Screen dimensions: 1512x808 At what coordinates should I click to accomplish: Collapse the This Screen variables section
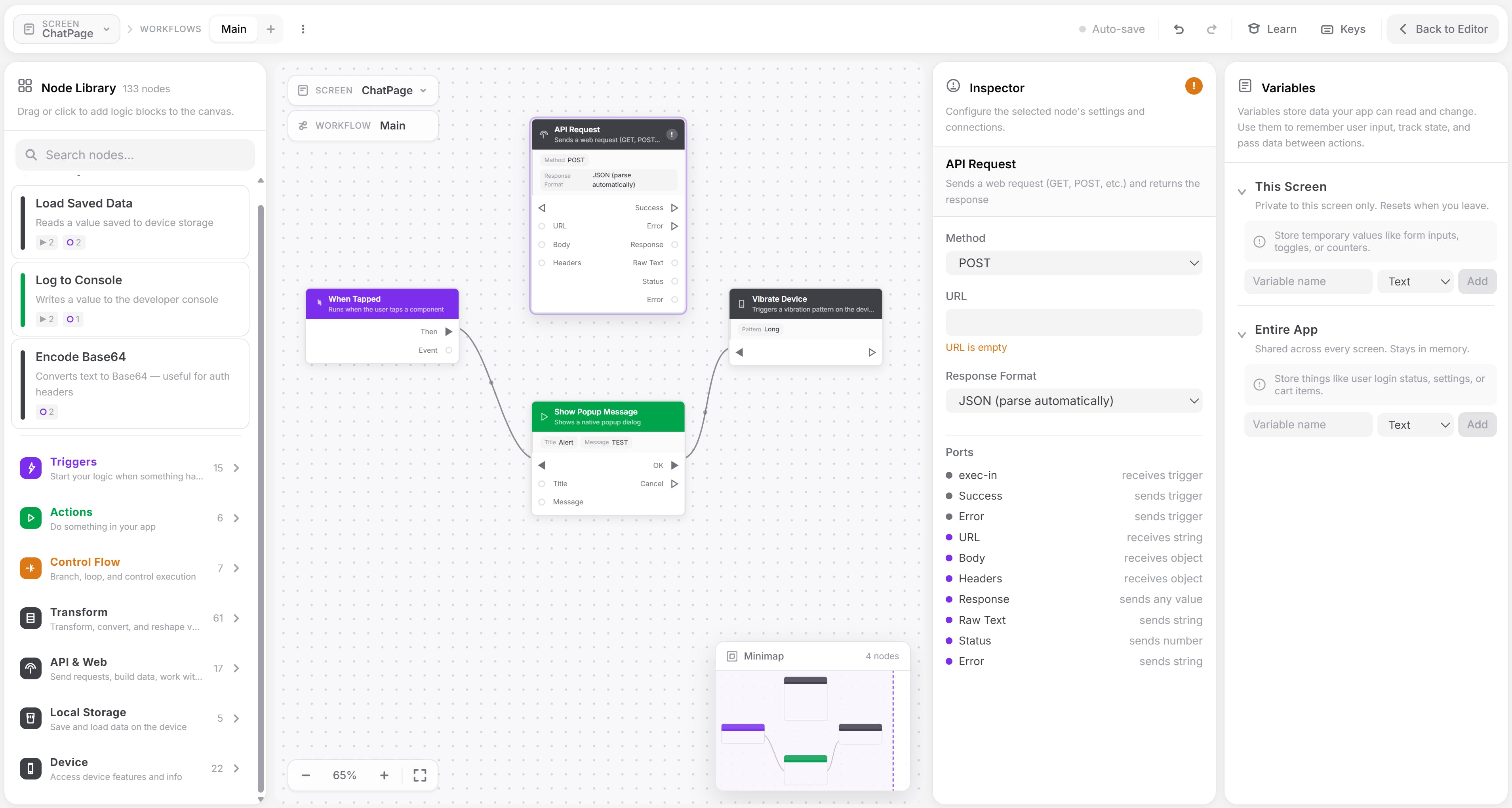(1242, 192)
